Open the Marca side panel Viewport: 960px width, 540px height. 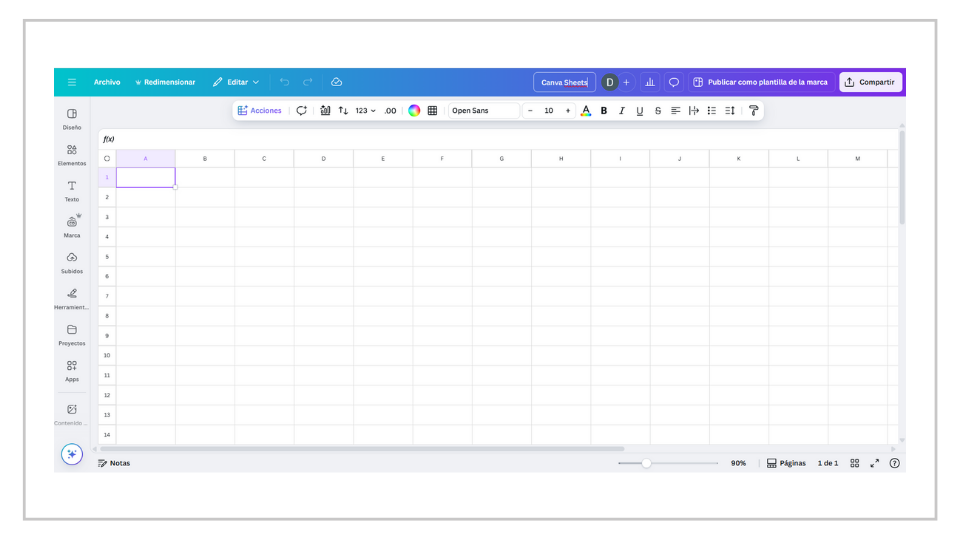(72, 227)
